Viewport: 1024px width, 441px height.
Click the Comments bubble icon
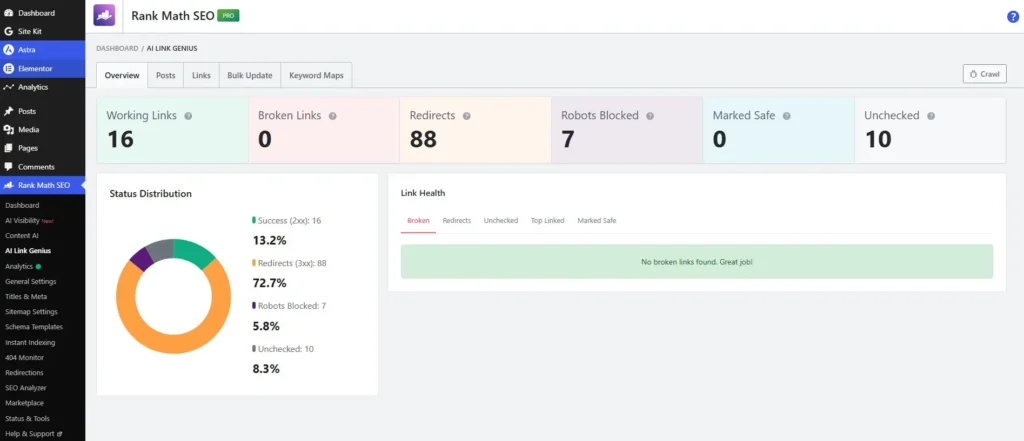coord(8,167)
